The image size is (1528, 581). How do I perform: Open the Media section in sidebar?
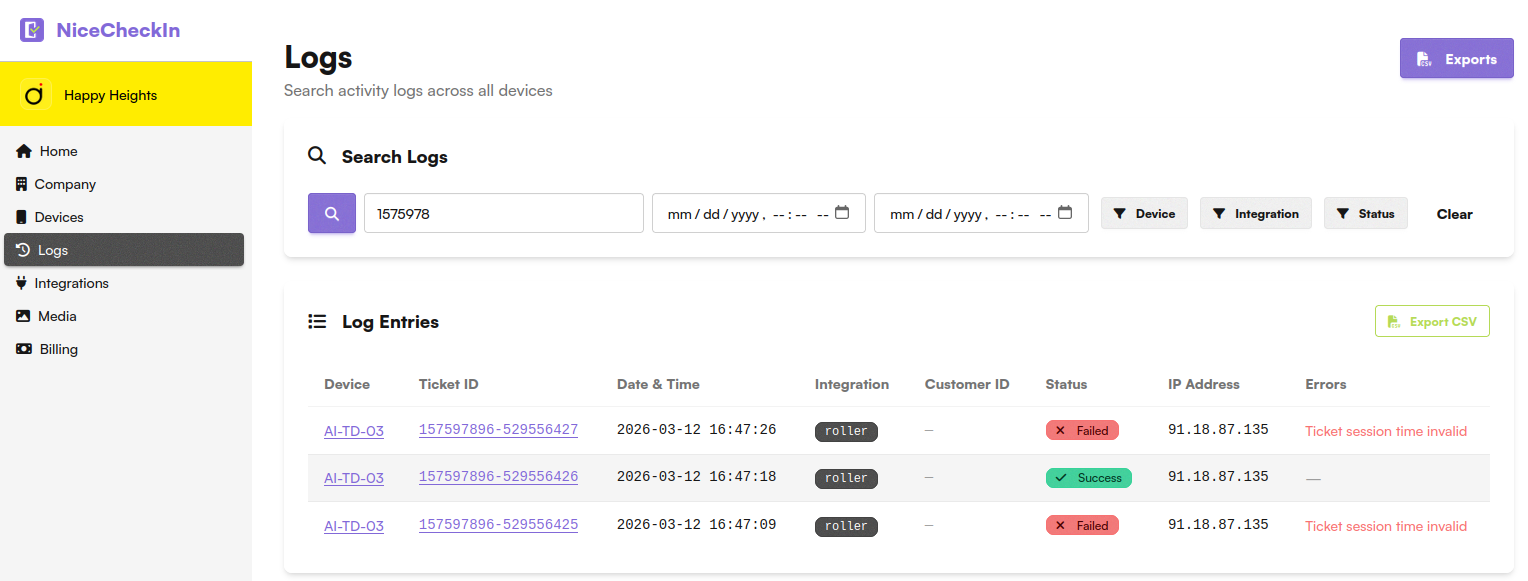[56, 316]
